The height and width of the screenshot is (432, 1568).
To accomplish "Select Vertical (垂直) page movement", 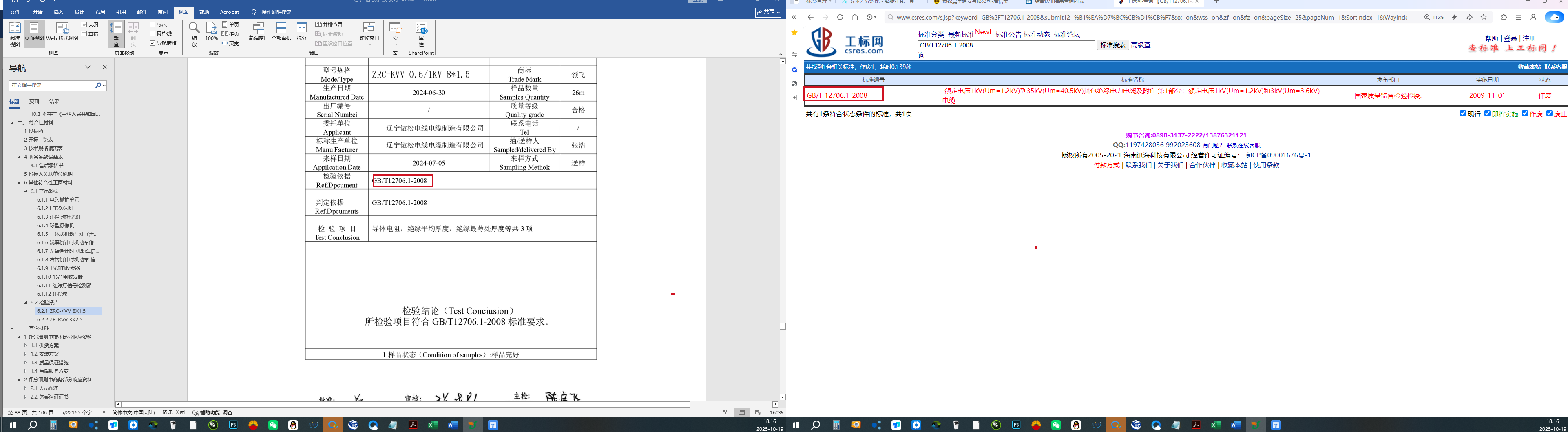I will [116, 34].
